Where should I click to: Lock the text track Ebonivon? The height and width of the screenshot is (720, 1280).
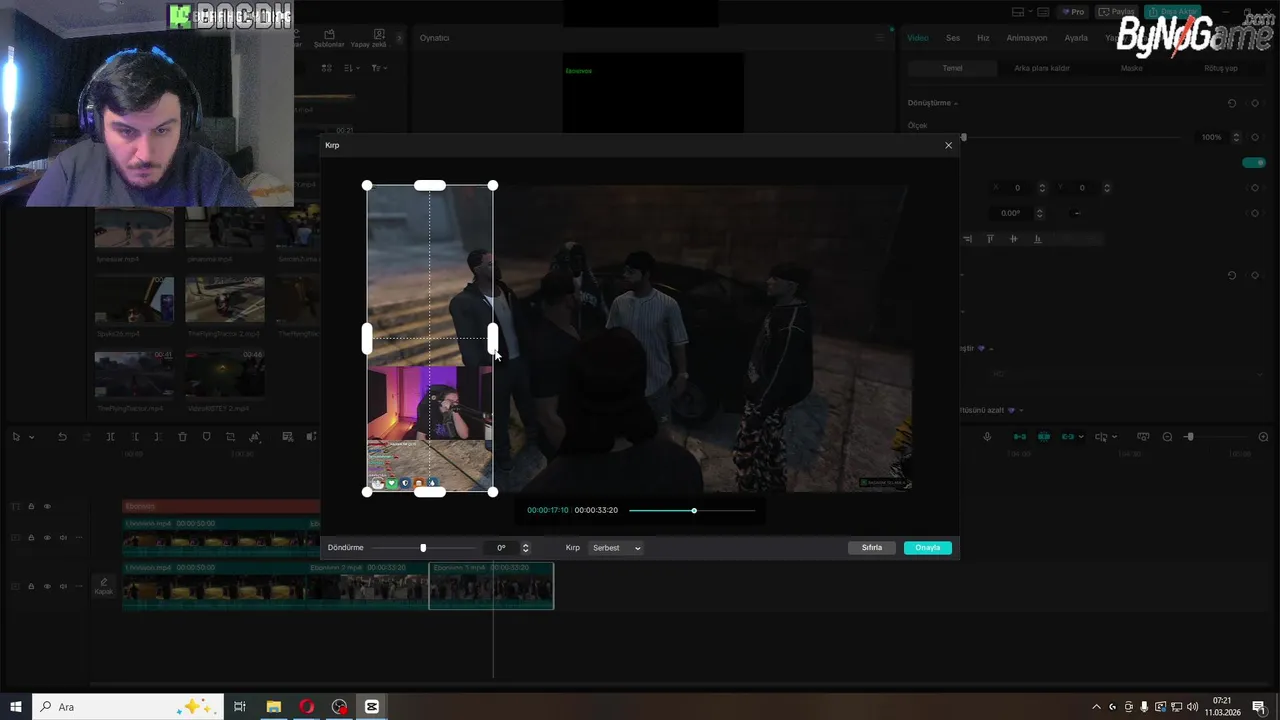pos(31,506)
